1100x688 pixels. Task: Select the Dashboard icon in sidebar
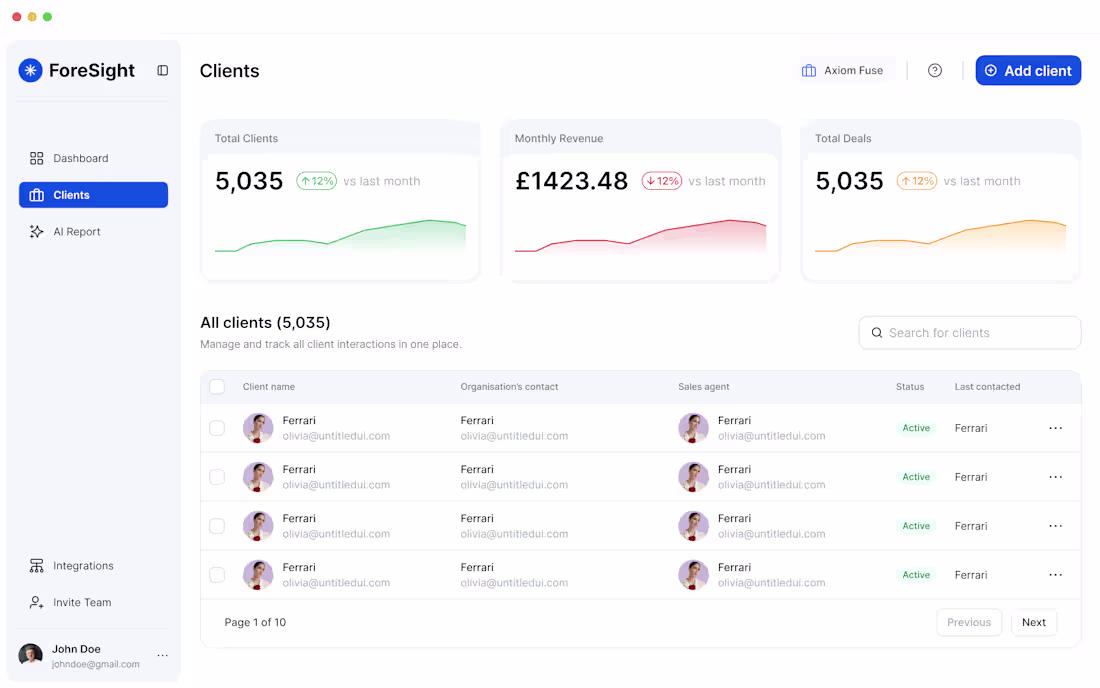point(38,158)
